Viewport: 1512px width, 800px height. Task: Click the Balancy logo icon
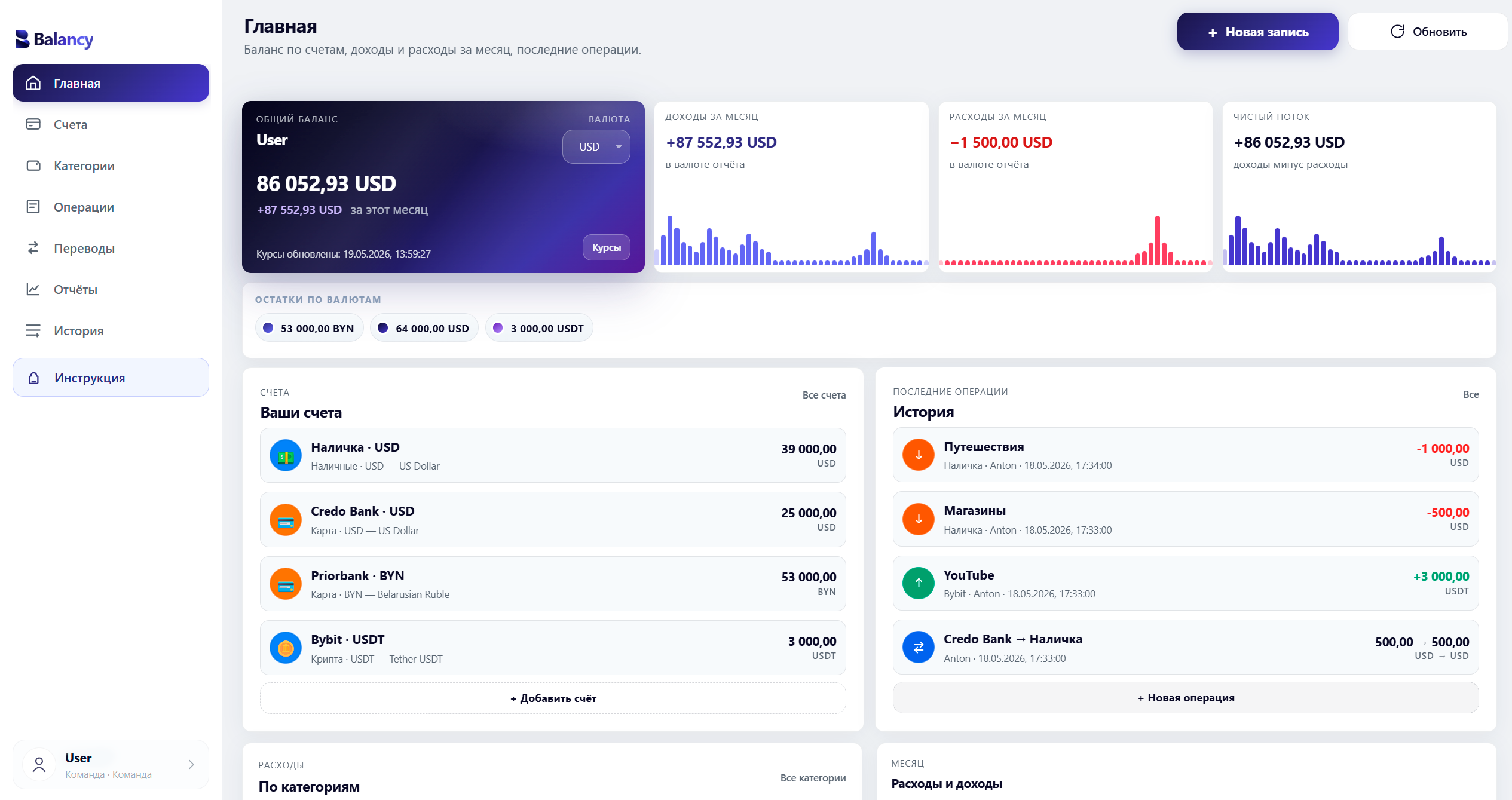[x=23, y=39]
